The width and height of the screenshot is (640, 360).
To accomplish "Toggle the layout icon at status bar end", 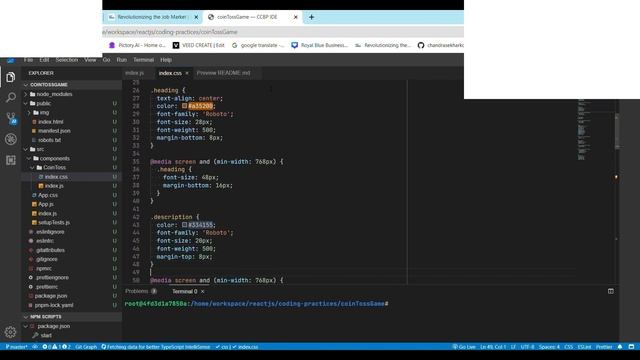I will pos(631,347).
